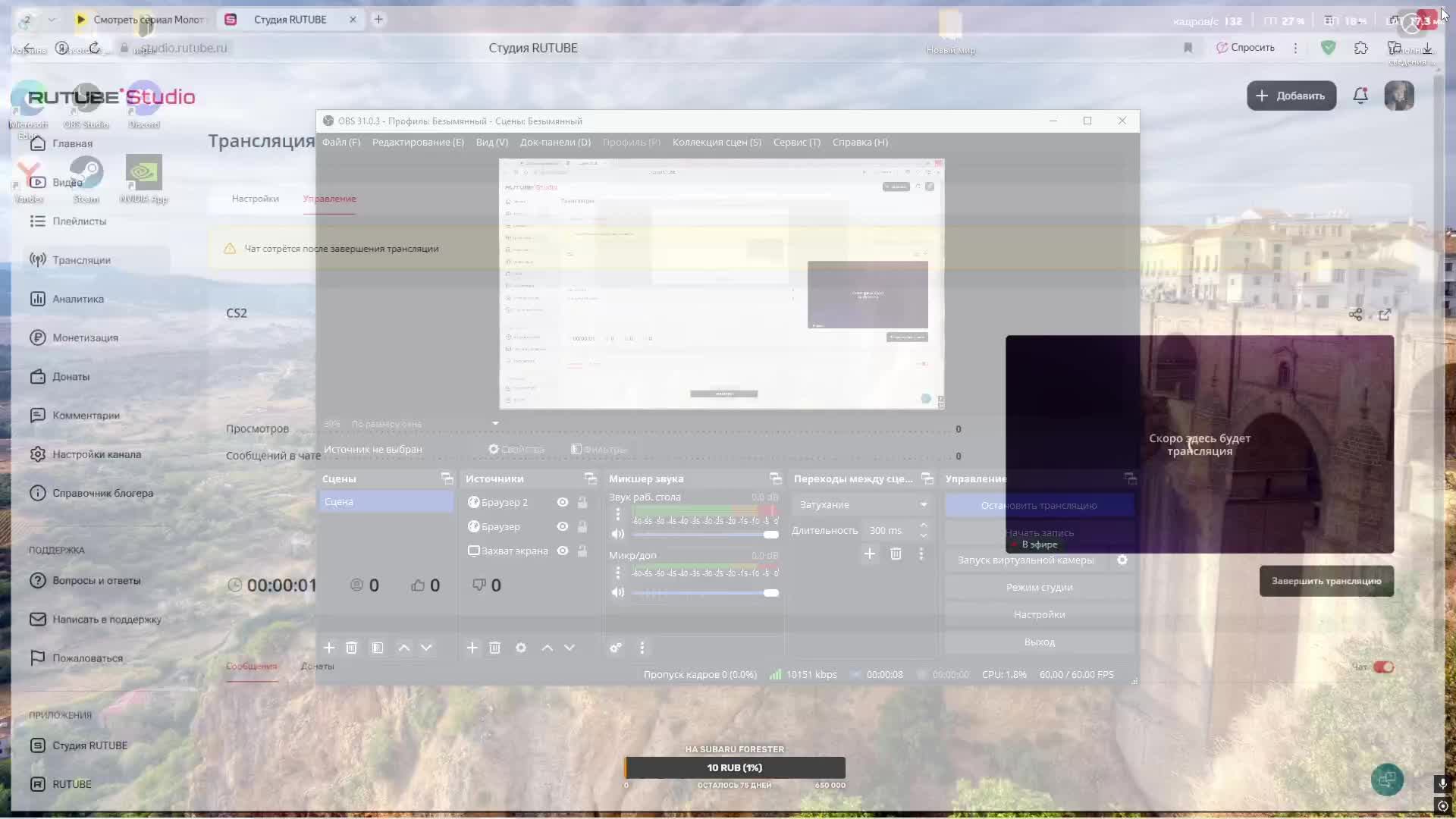Viewport: 1456px width, 819px height.
Task: Toggle visibility of Захват экрана source
Action: (563, 551)
